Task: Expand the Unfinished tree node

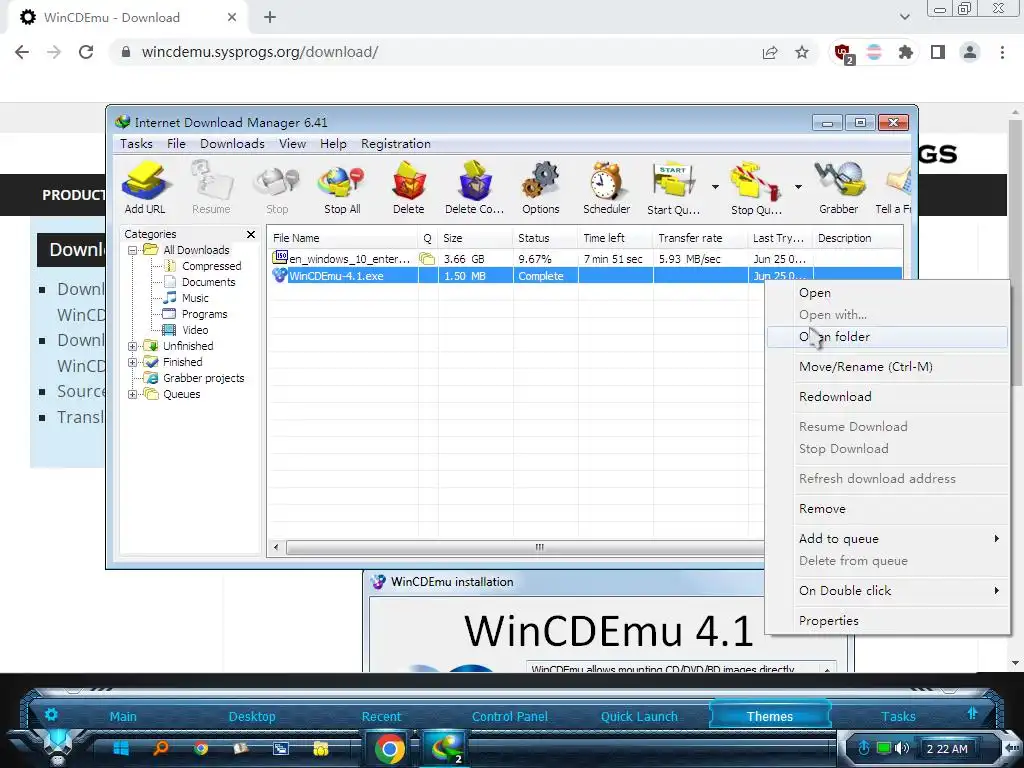Action: click(x=133, y=346)
